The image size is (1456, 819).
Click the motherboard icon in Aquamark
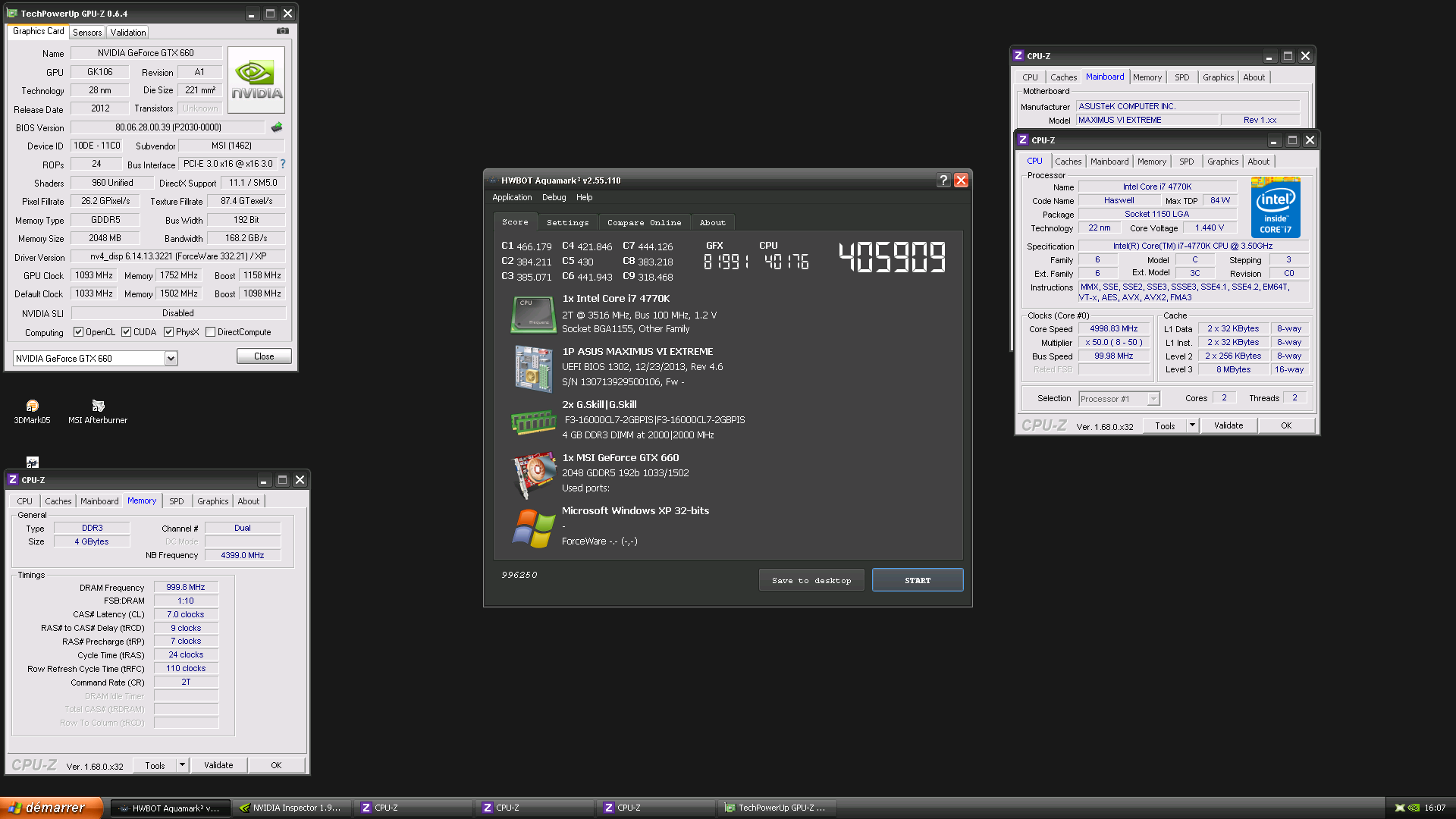point(533,369)
